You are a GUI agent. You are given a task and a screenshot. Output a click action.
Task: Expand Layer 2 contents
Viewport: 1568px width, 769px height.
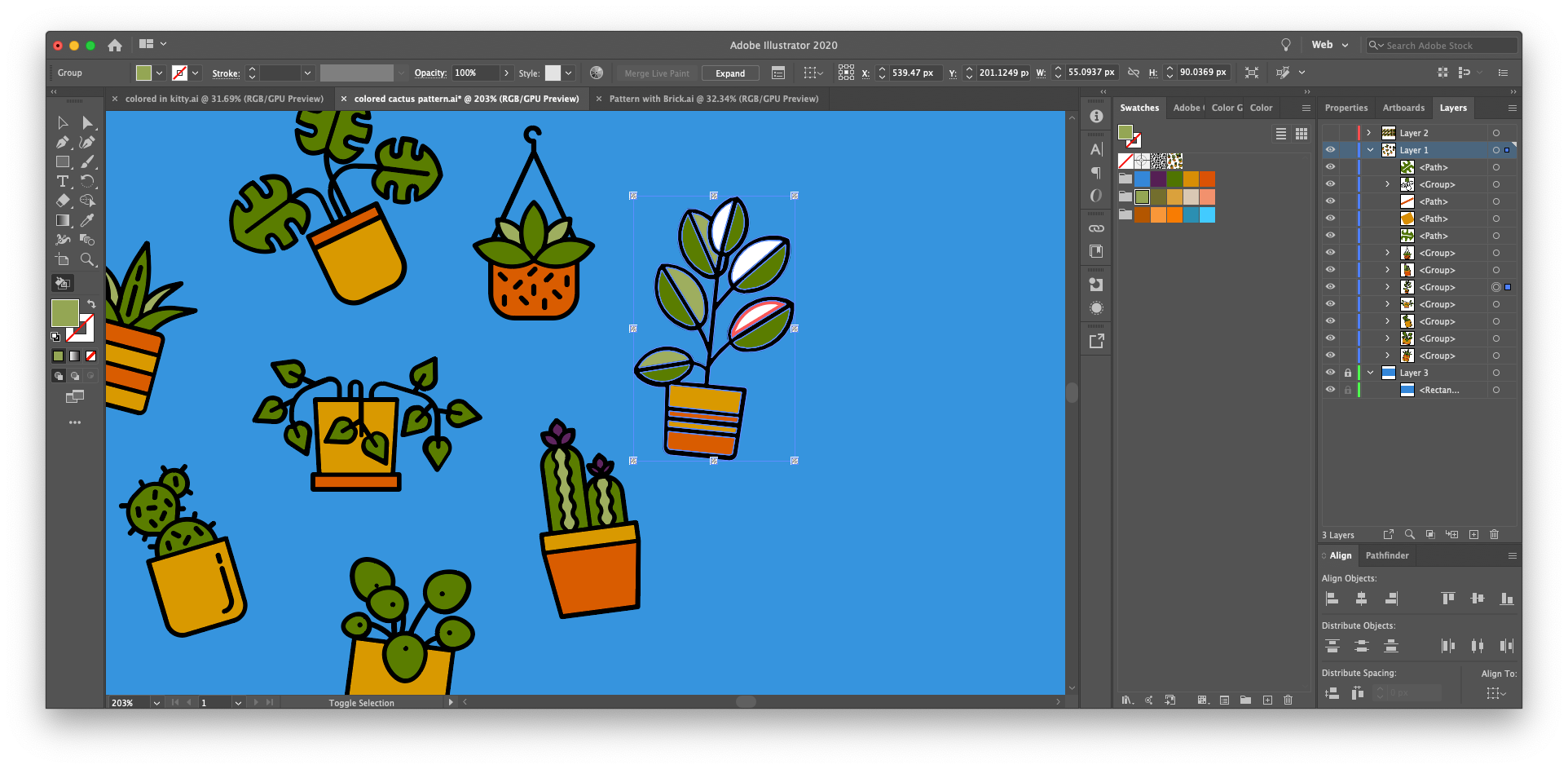click(1369, 133)
